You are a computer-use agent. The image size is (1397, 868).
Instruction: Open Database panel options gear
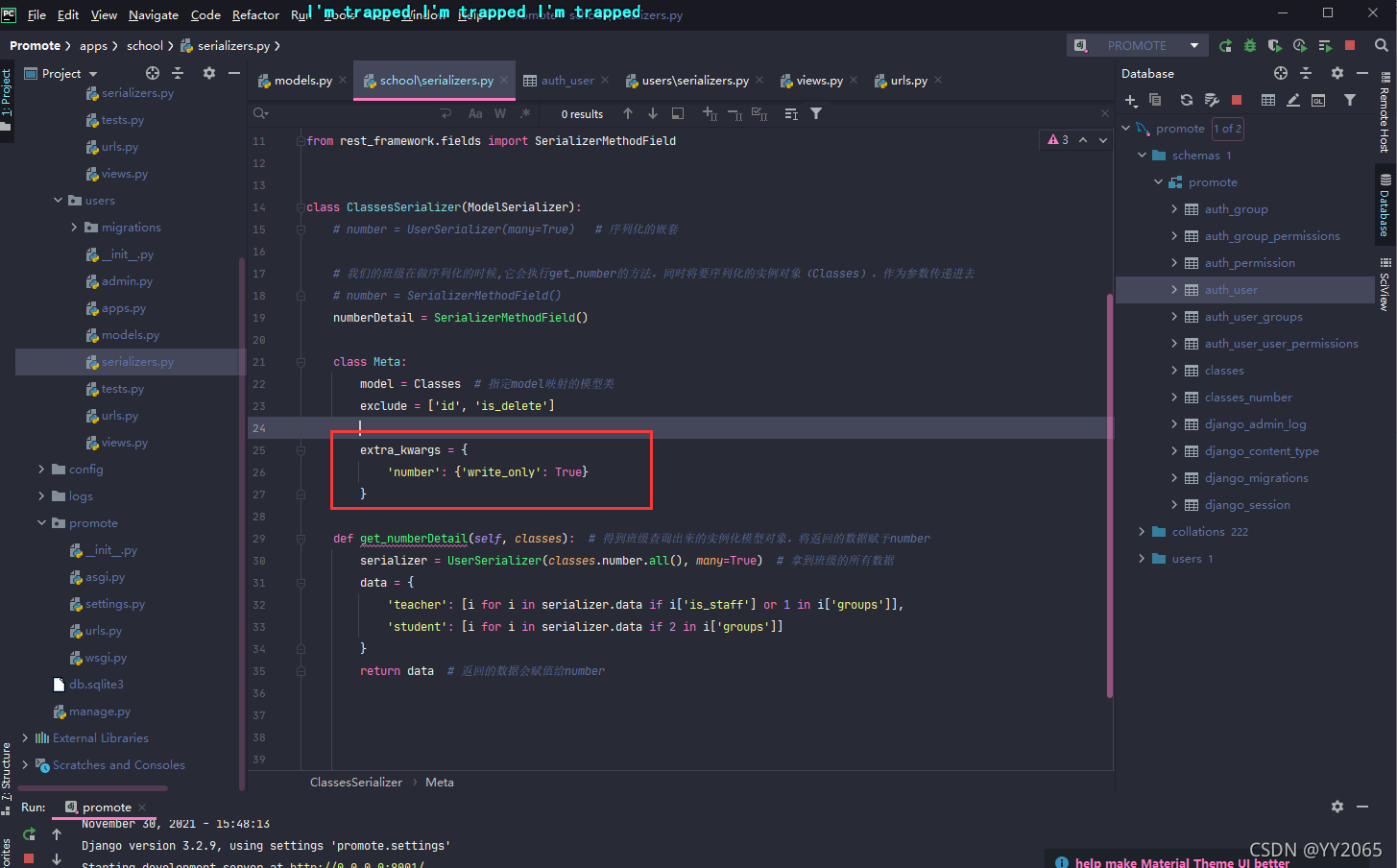pyautogui.click(x=1337, y=73)
